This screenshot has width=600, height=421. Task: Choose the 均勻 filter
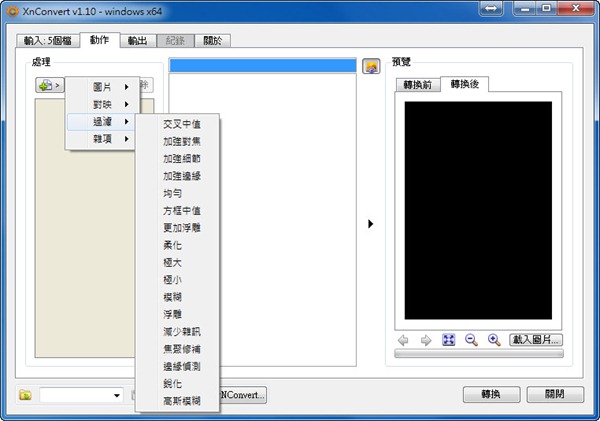pyautogui.click(x=172, y=193)
